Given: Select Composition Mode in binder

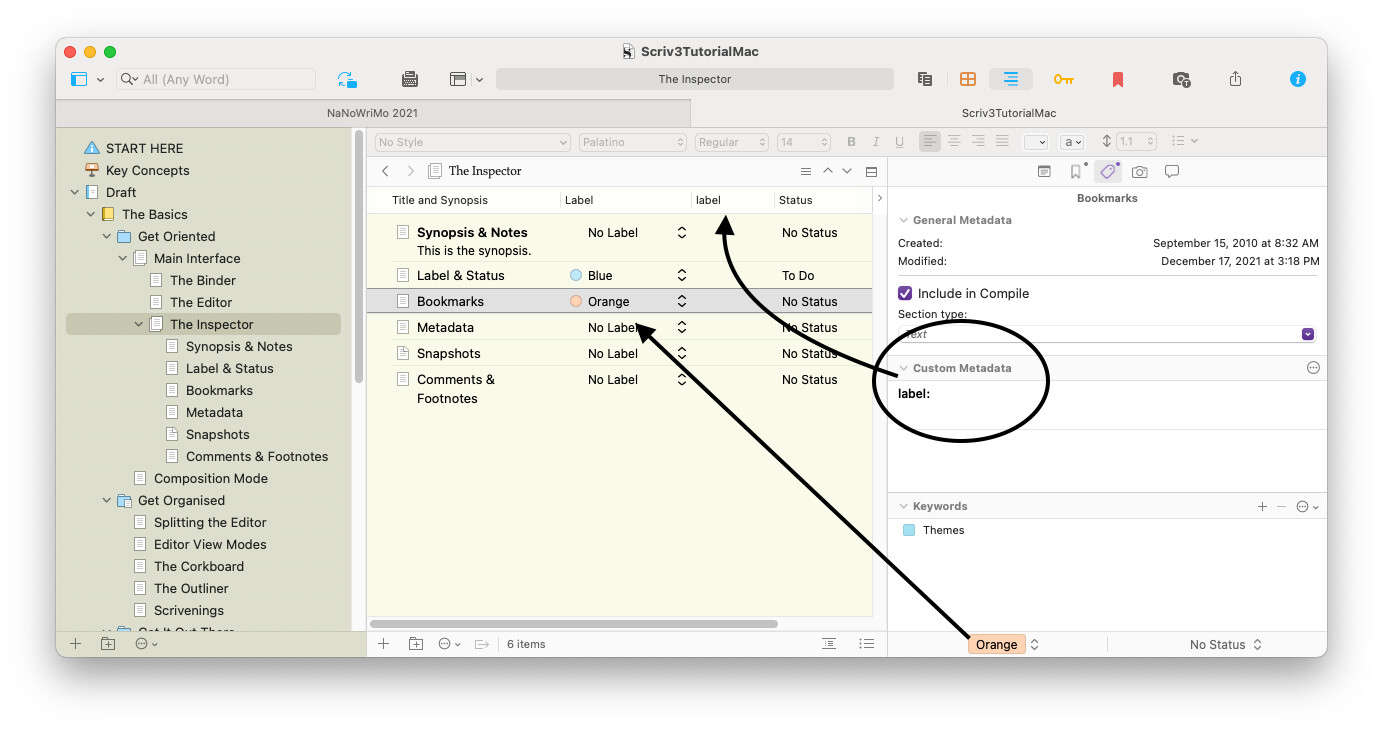Looking at the screenshot, I should 211,478.
